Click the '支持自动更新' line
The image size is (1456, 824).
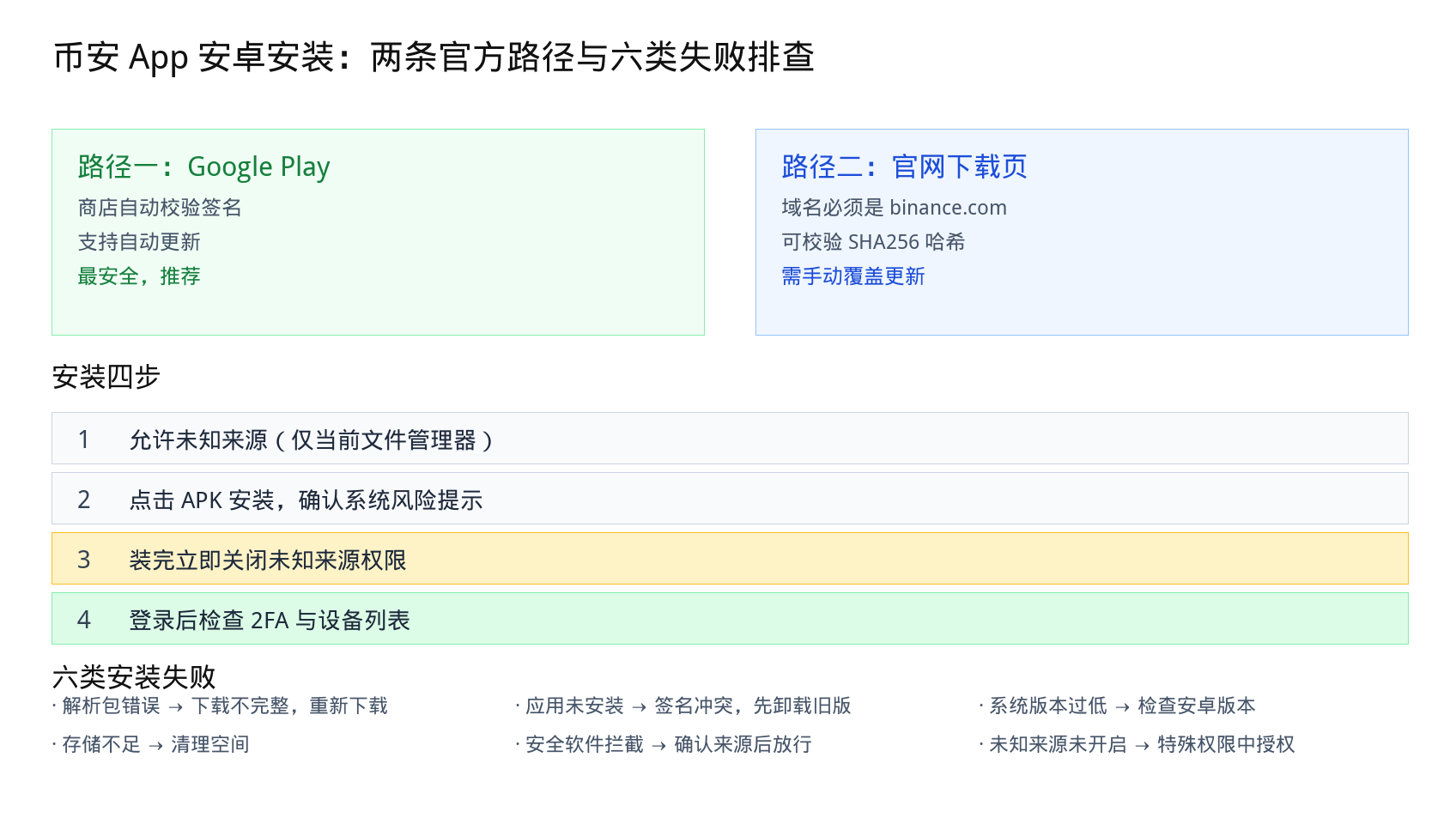coord(139,242)
